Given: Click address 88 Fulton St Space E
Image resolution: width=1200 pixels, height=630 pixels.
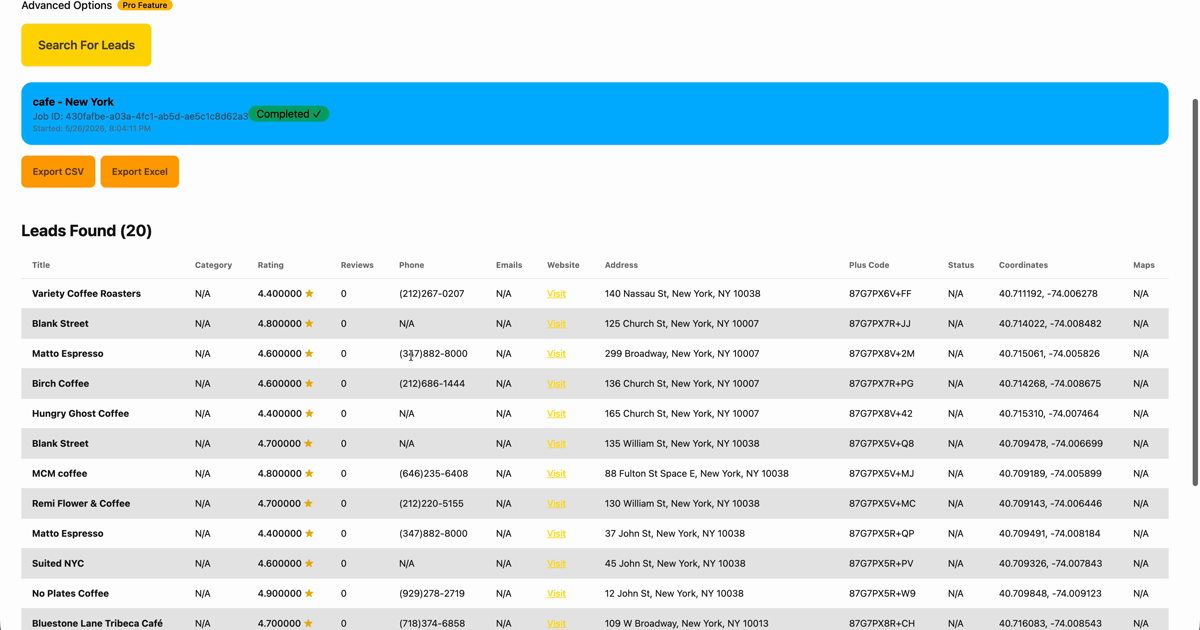Looking at the screenshot, I should click(697, 474).
